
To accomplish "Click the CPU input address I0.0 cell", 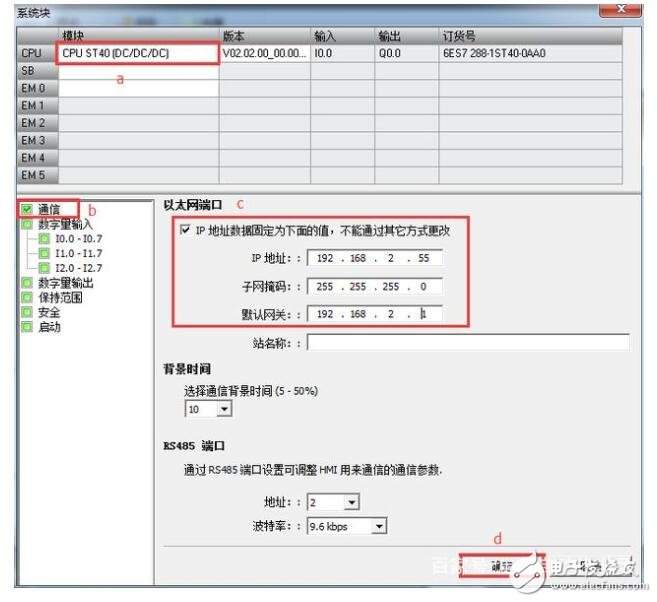I will [x=342, y=53].
